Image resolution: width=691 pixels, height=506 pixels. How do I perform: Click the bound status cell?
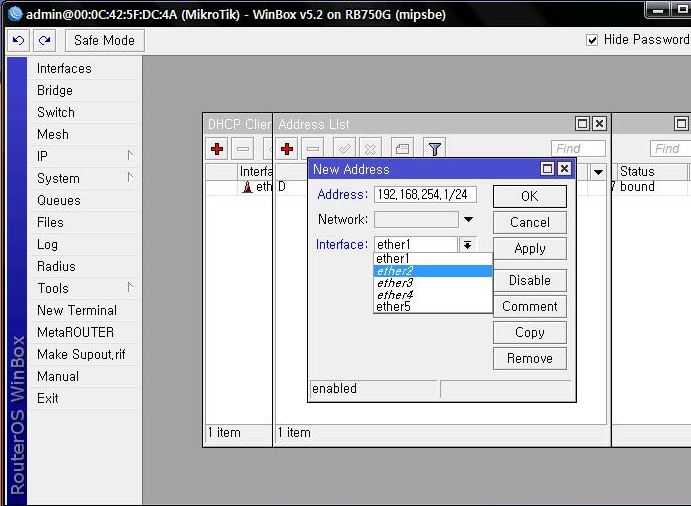637,187
